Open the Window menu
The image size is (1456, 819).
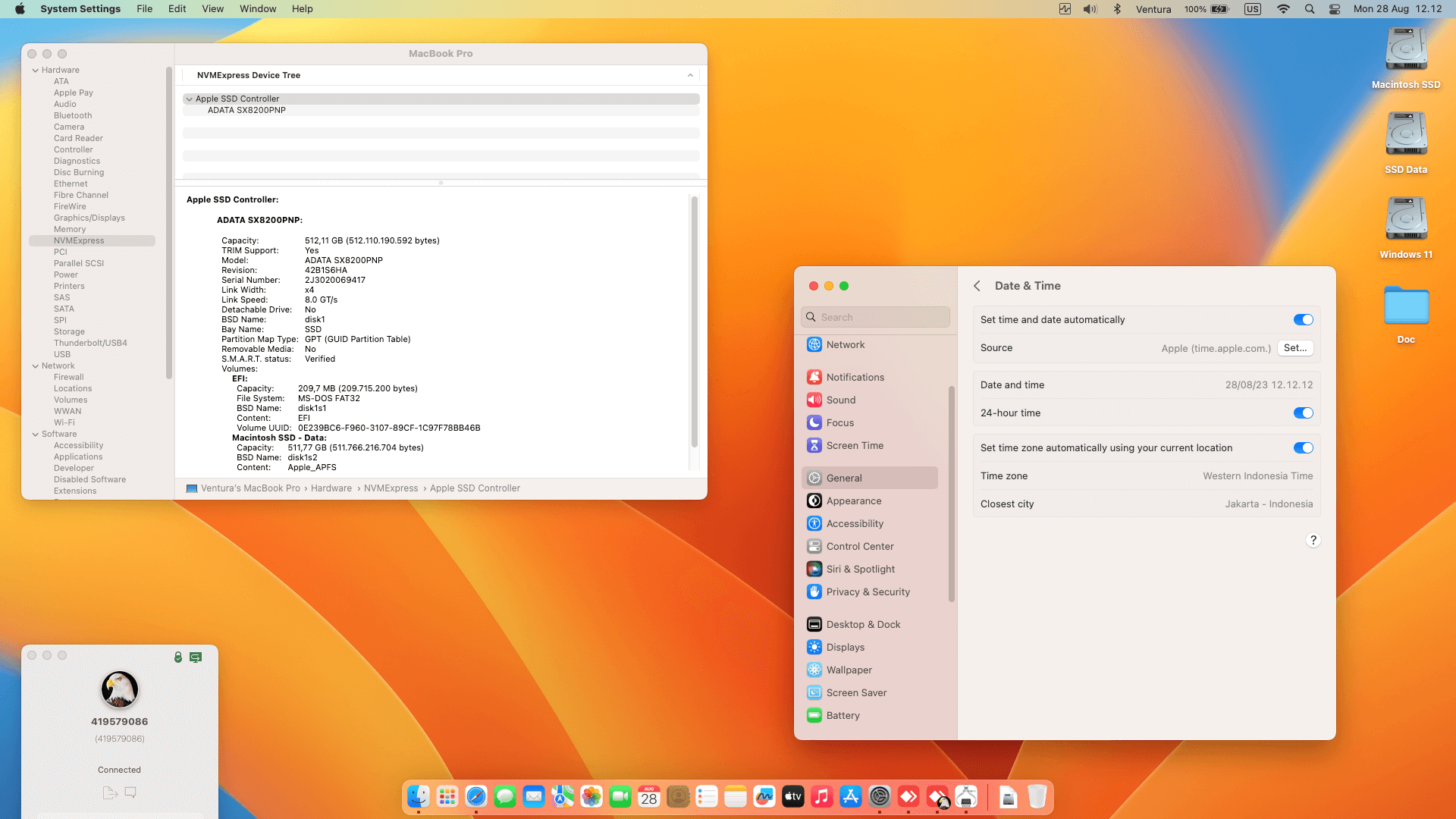coord(257,8)
